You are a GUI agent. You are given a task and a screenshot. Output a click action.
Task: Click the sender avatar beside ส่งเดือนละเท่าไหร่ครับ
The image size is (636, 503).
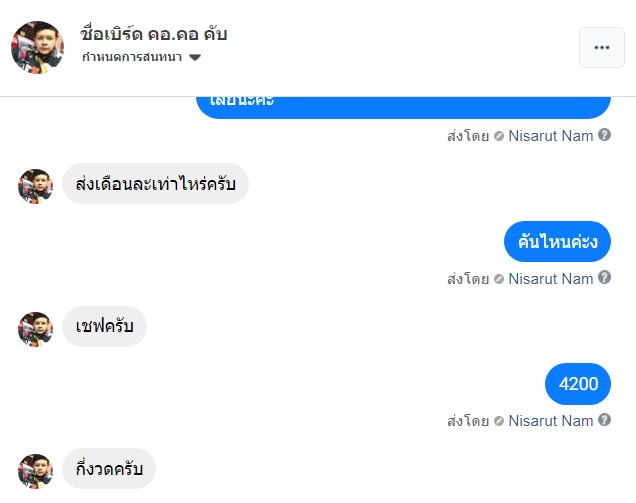[x=35, y=185]
